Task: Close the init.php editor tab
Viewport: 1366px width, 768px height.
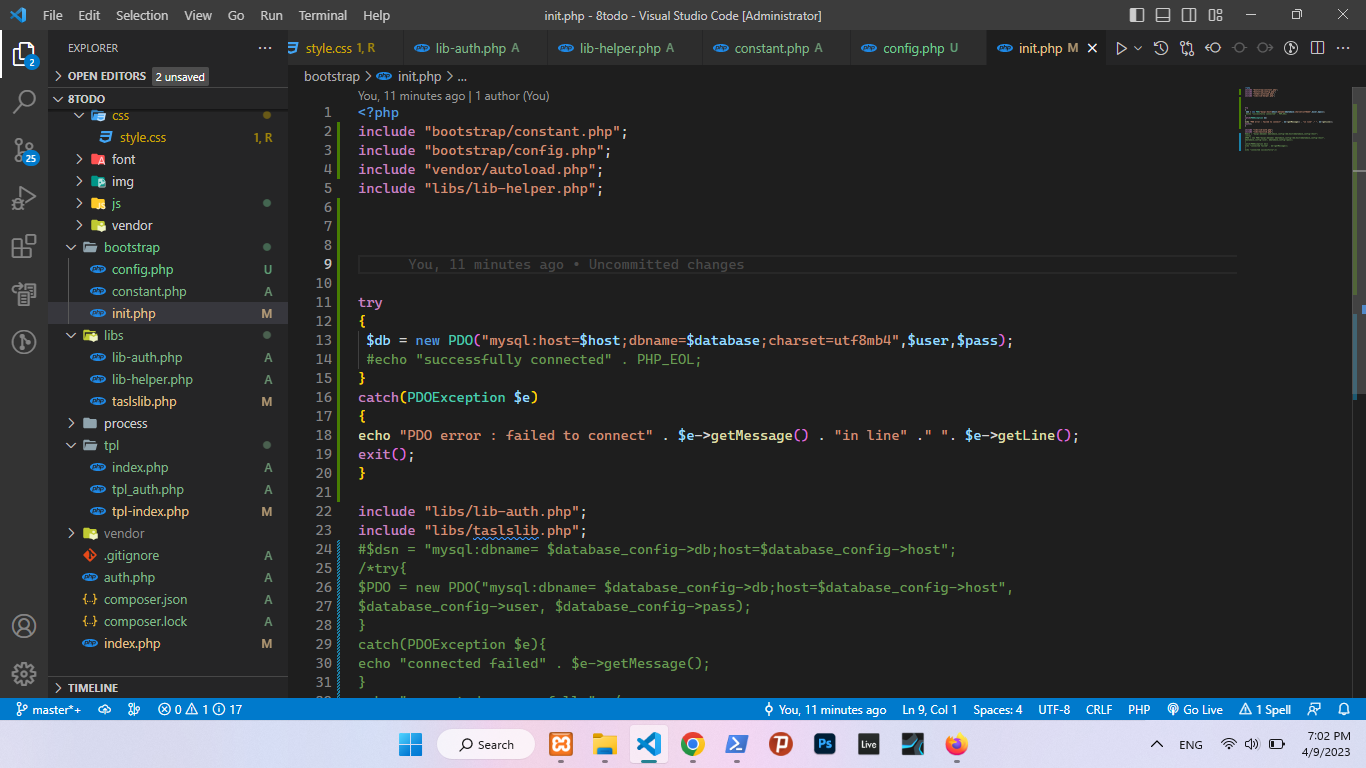Action: coord(1092,48)
